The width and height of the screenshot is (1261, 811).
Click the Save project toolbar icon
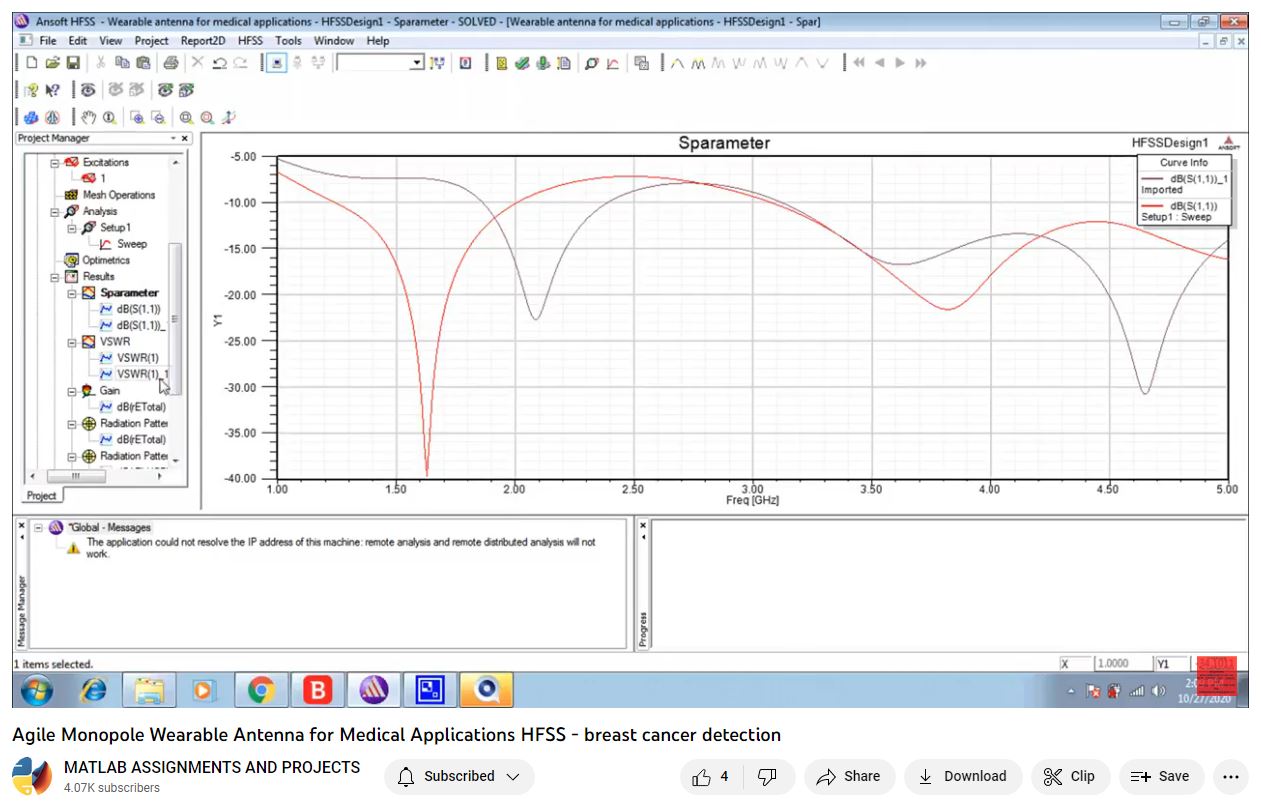[x=73, y=63]
